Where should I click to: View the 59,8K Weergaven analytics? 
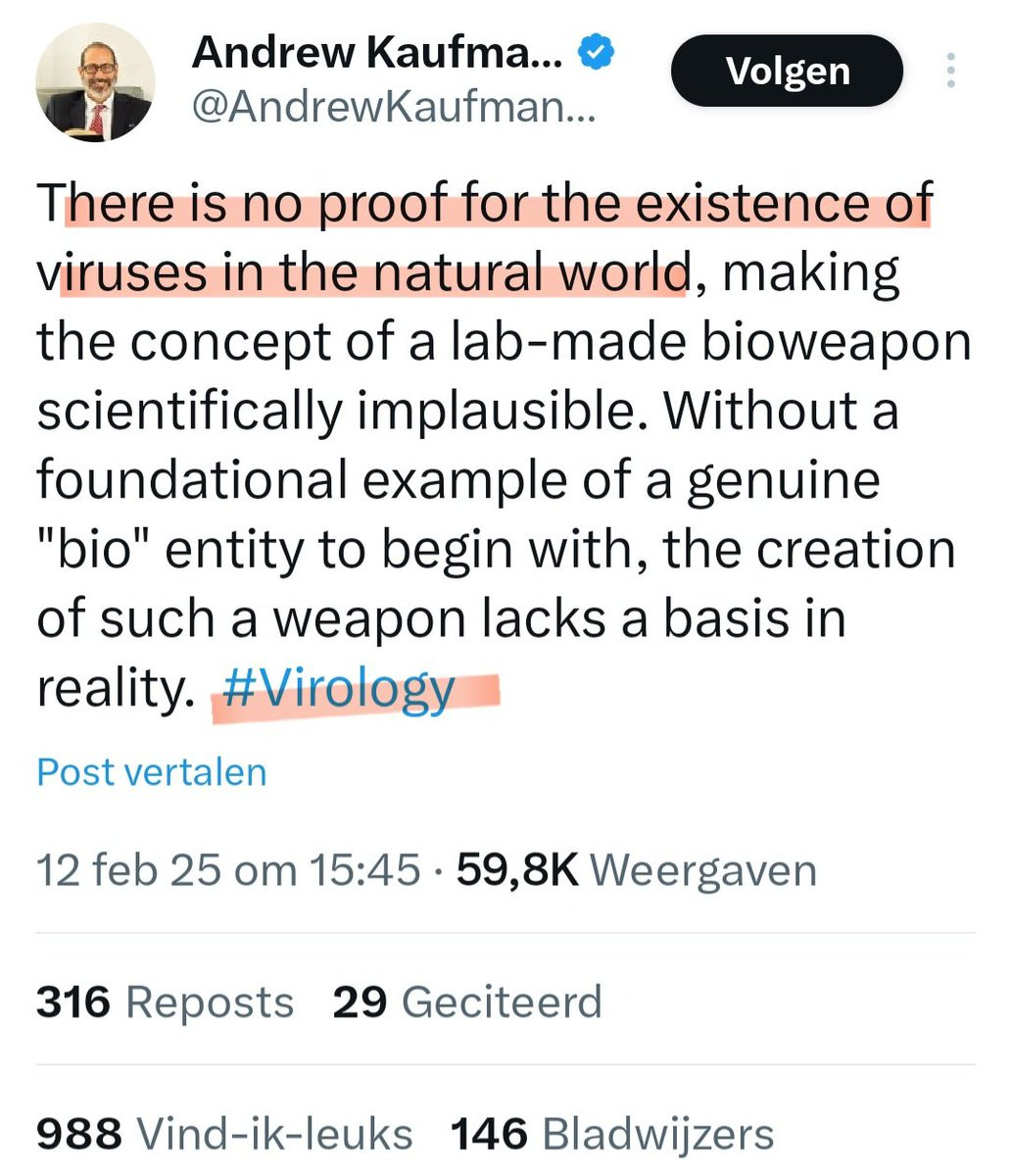(x=637, y=870)
